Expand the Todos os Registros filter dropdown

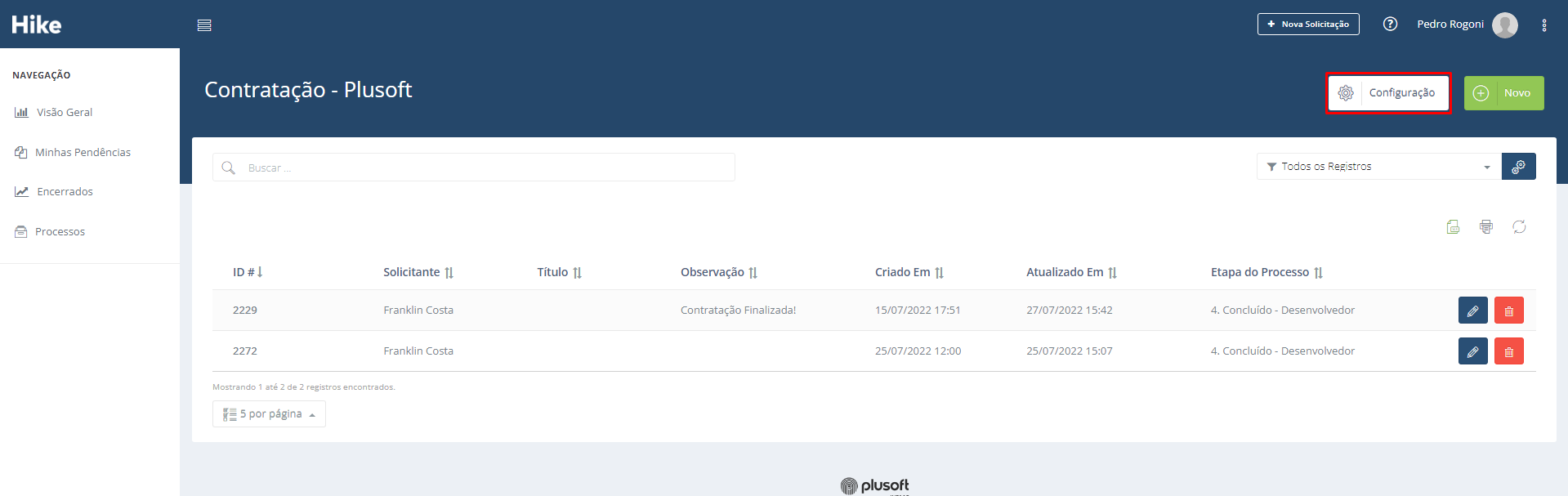(x=1379, y=167)
